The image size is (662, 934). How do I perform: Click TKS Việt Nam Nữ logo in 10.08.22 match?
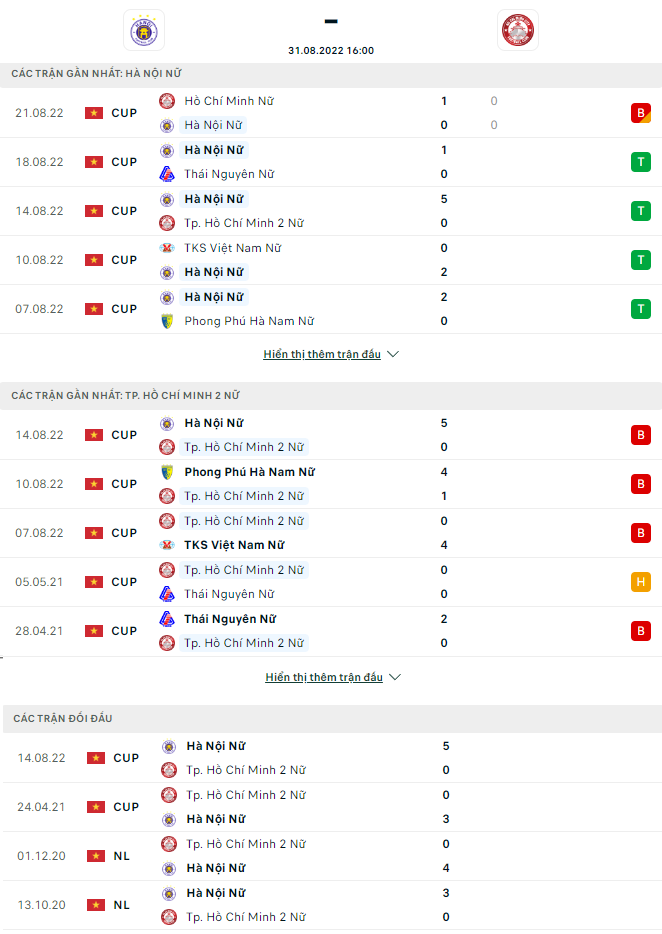tap(167, 248)
